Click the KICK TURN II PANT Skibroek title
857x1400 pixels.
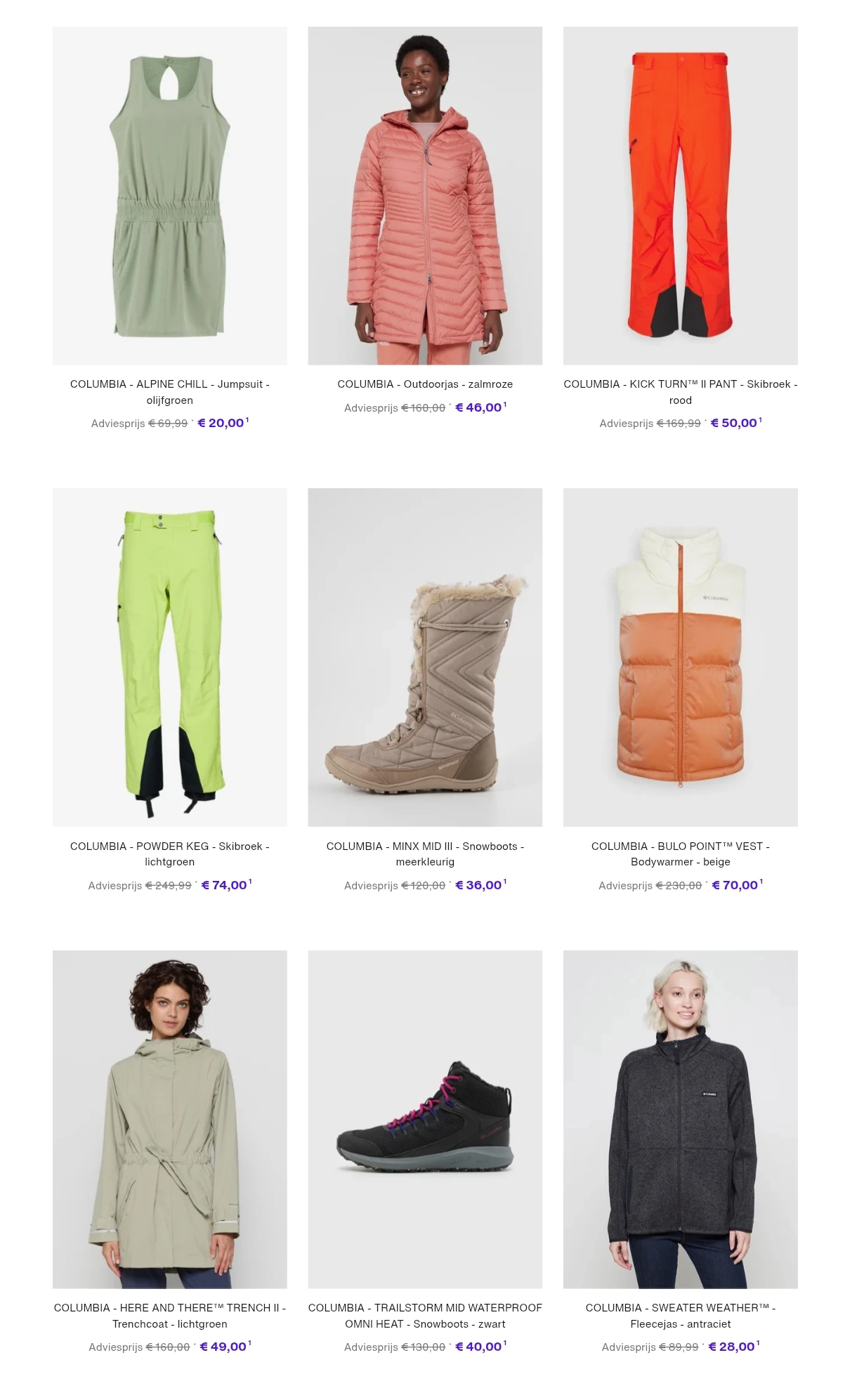pyautogui.click(x=680, y=392)
